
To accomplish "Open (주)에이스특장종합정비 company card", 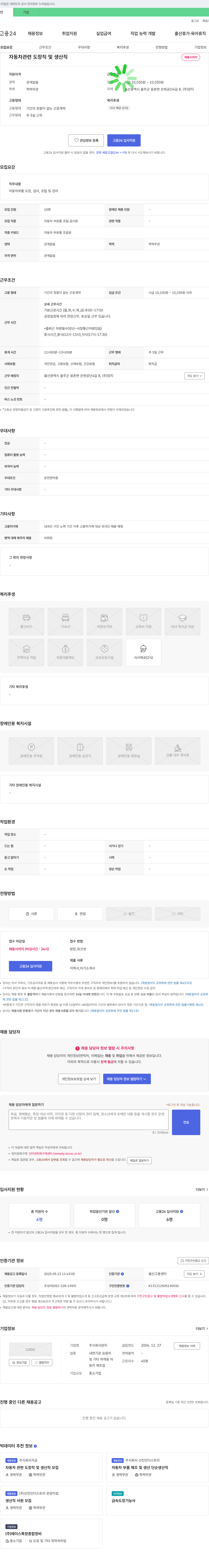I will (x=51, y=1533).
